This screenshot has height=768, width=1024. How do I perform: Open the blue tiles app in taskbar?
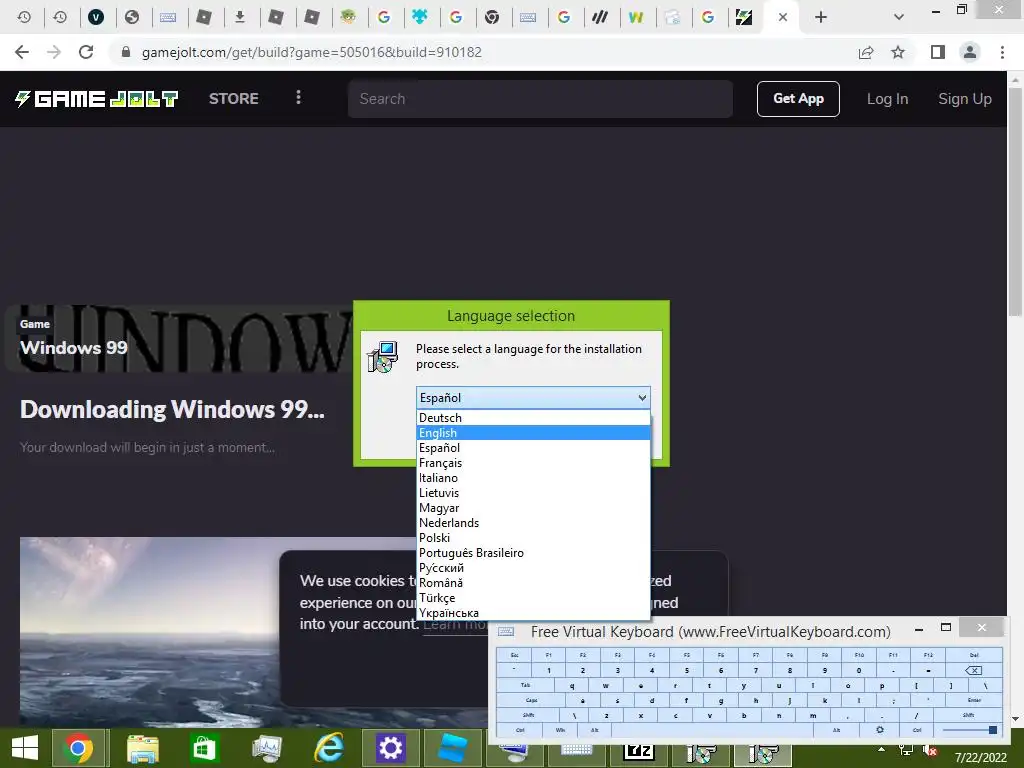click(452, 748)
